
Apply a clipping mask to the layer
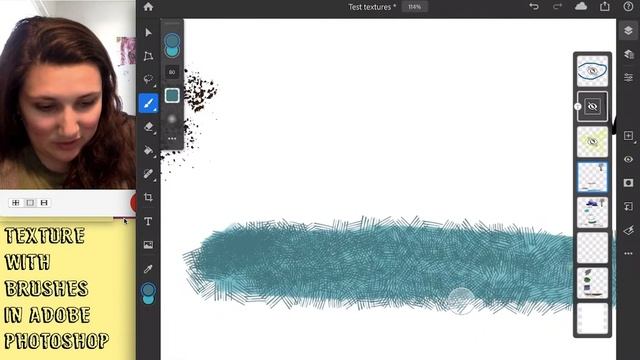pos(628,206)
